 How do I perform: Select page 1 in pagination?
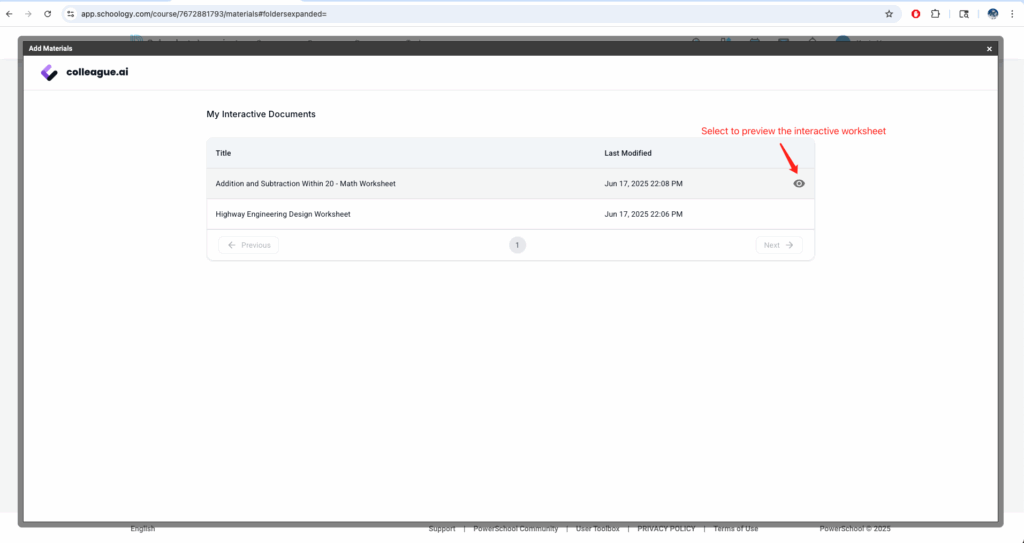pos(517,245)
